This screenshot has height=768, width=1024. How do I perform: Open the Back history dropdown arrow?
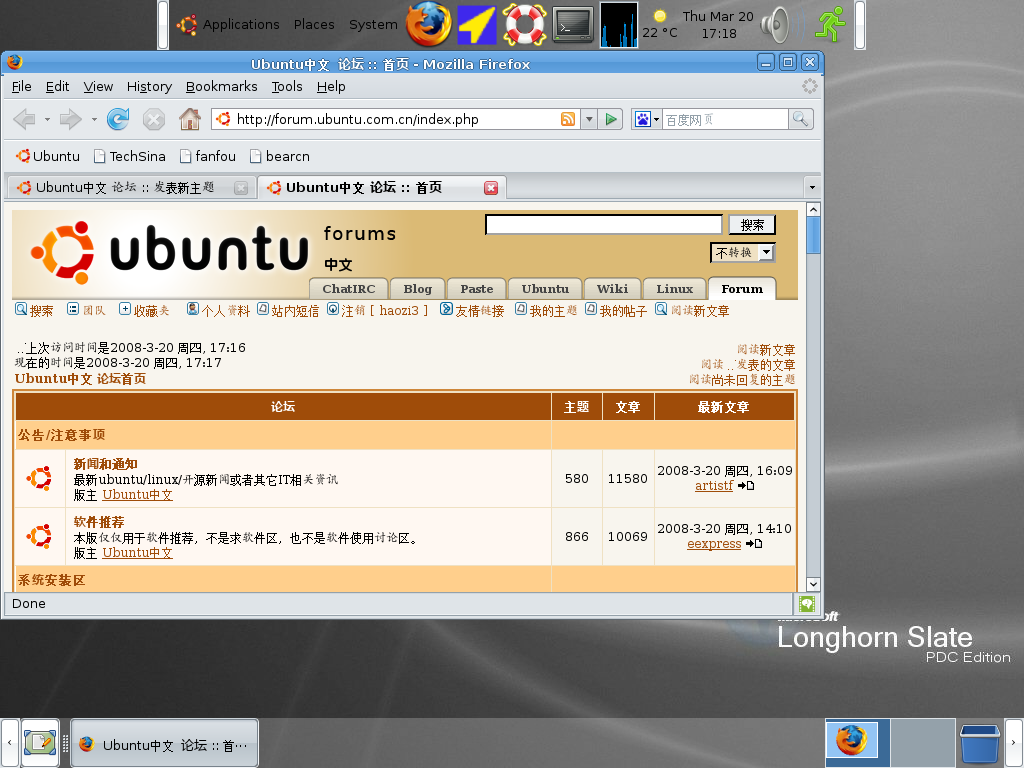coord(47,120)
